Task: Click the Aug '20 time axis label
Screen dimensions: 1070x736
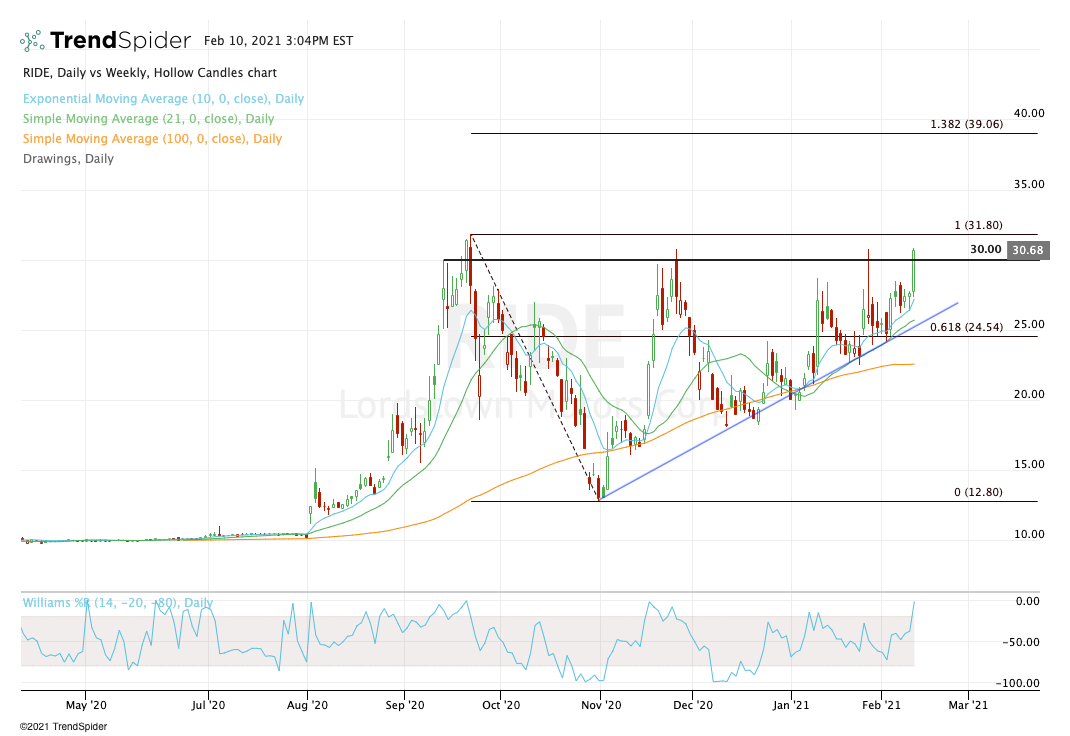Action: pos(308,704)
